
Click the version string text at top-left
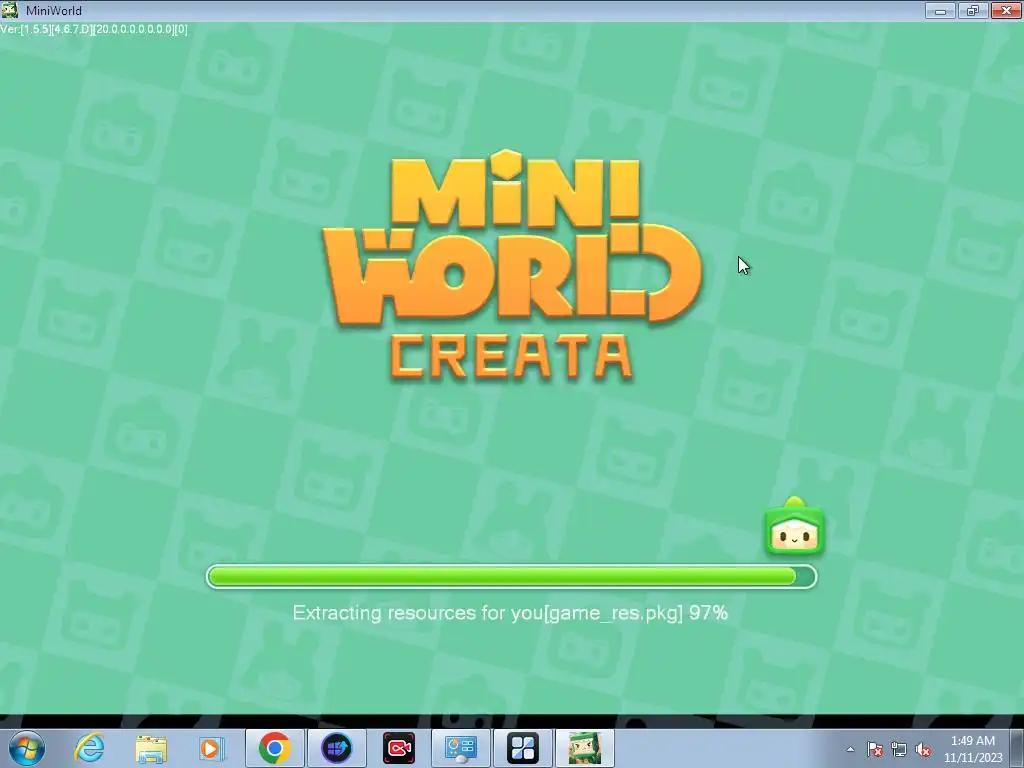tap(94, 29)
